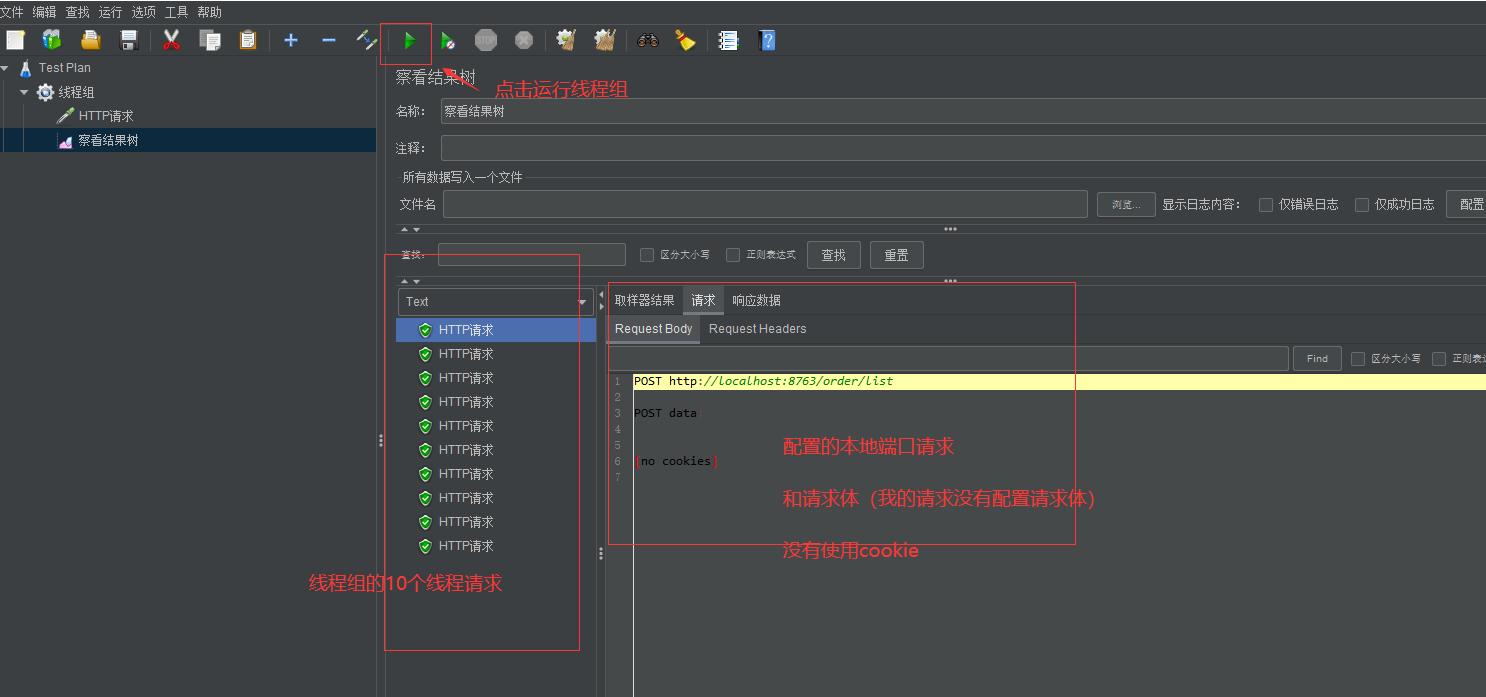Viewport: 1486px width, 697px height.
Task: Toggle 区分大小写 beside the 查找 button
Action: pyautogui.click(x=647, y=255)
